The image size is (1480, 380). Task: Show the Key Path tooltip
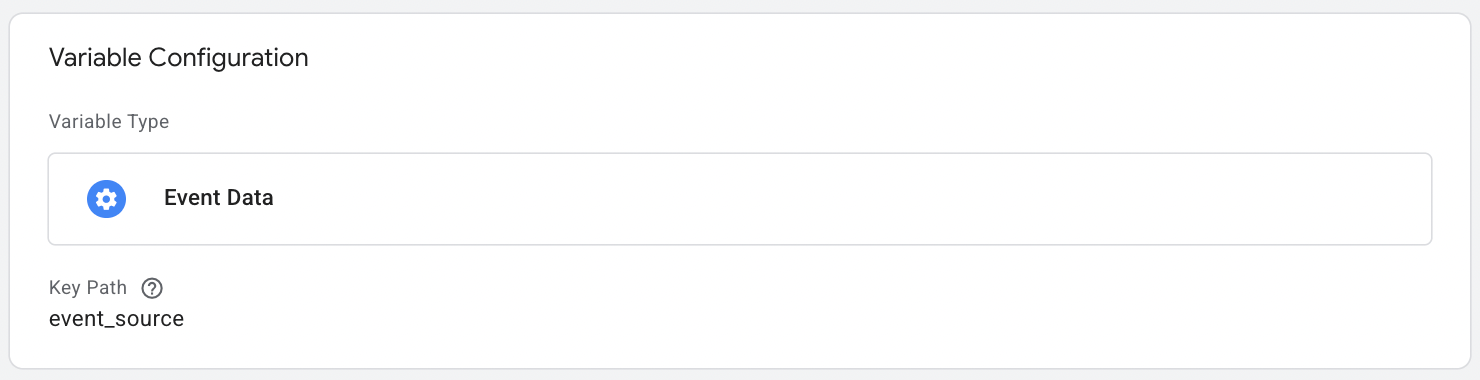[152, 288]
